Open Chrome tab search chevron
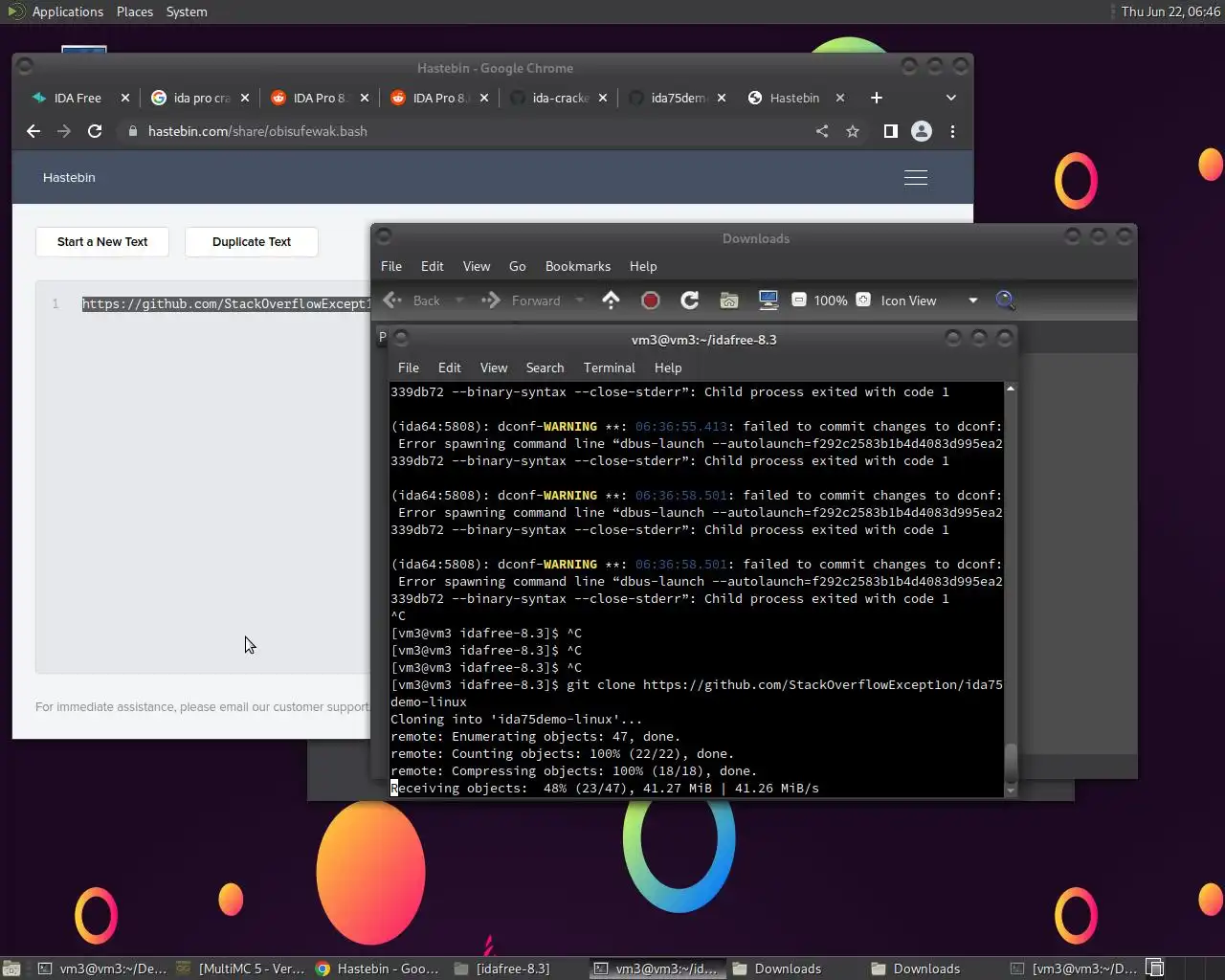Image resolution: width=1225 pixels, height=980 pixels. coord(950,98)
